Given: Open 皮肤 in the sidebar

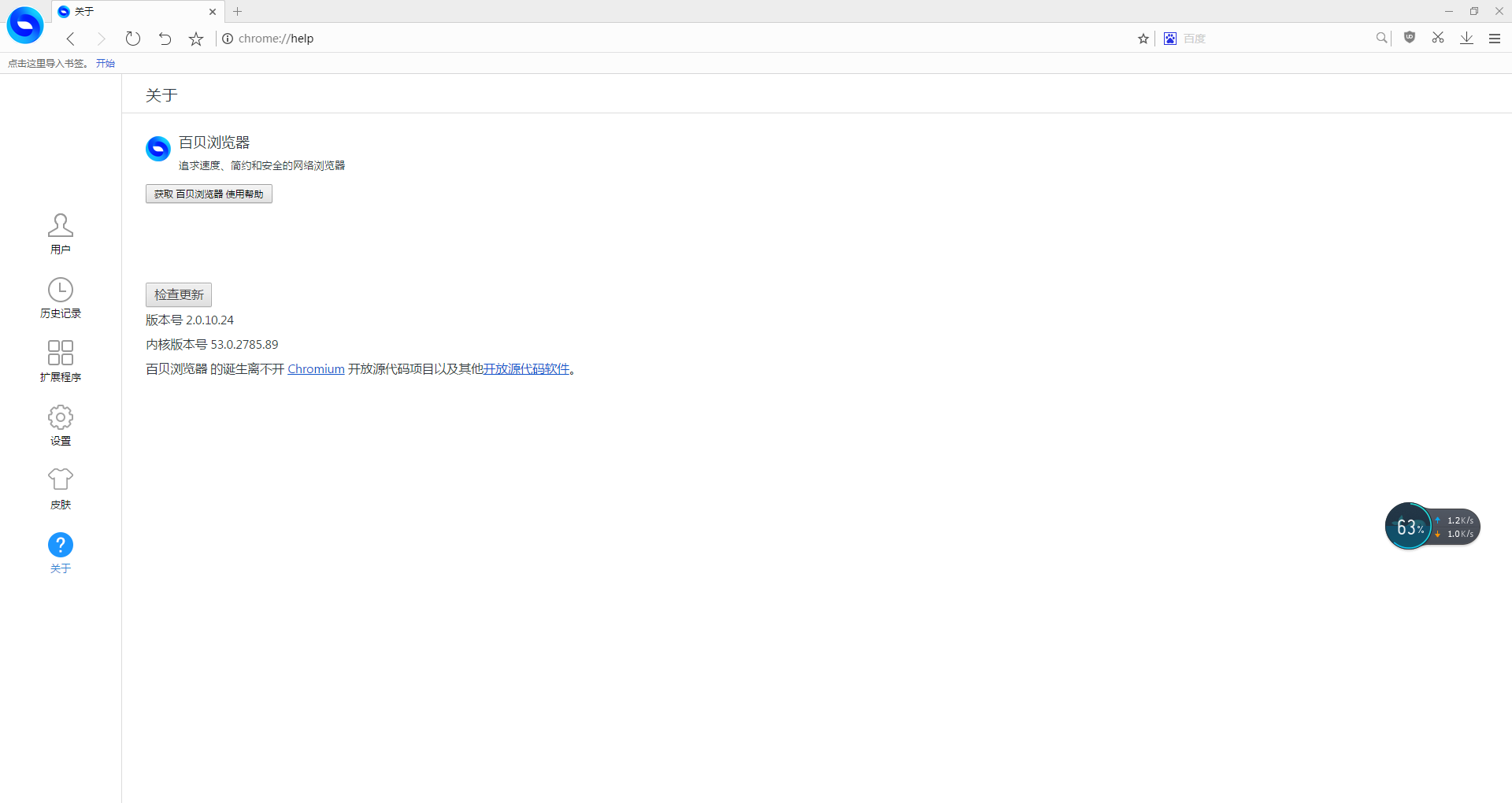Looking at the screenshot, I should pos(61,489).
